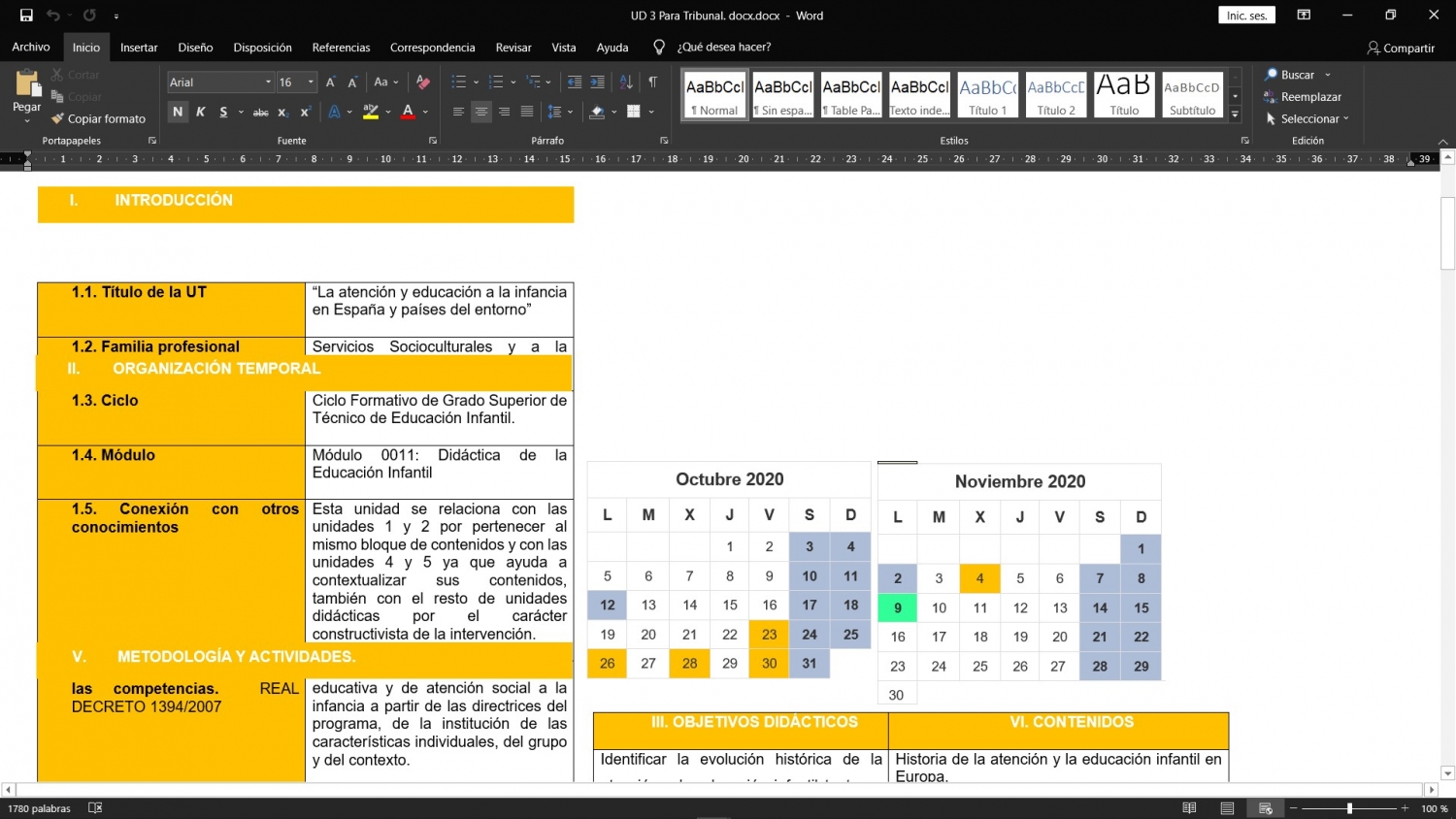Switch to the Revisar tab
The image size is (1456, 819).
(x=513, y=48)
